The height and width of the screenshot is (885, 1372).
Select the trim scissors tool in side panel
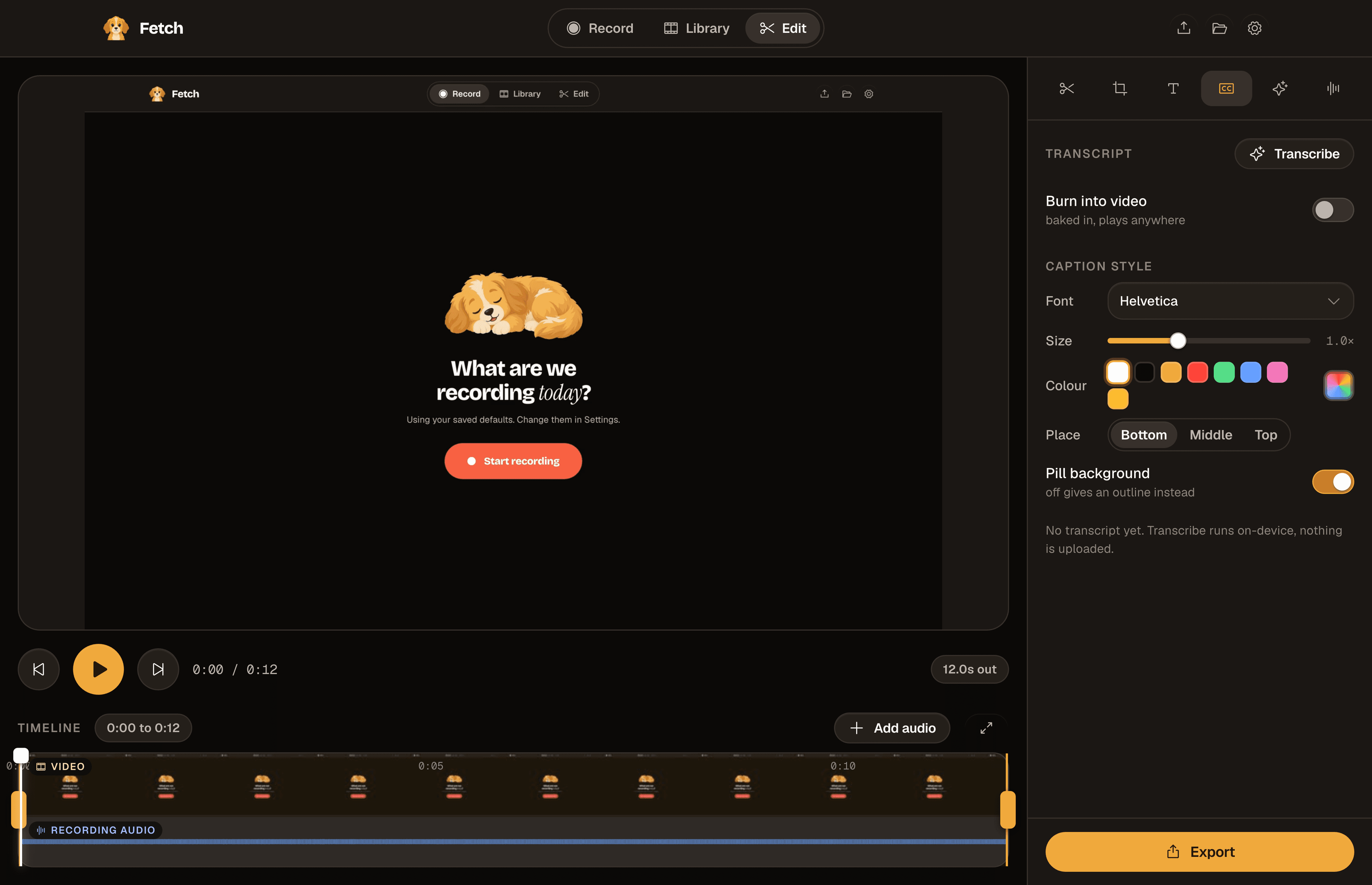point(1067,89)
